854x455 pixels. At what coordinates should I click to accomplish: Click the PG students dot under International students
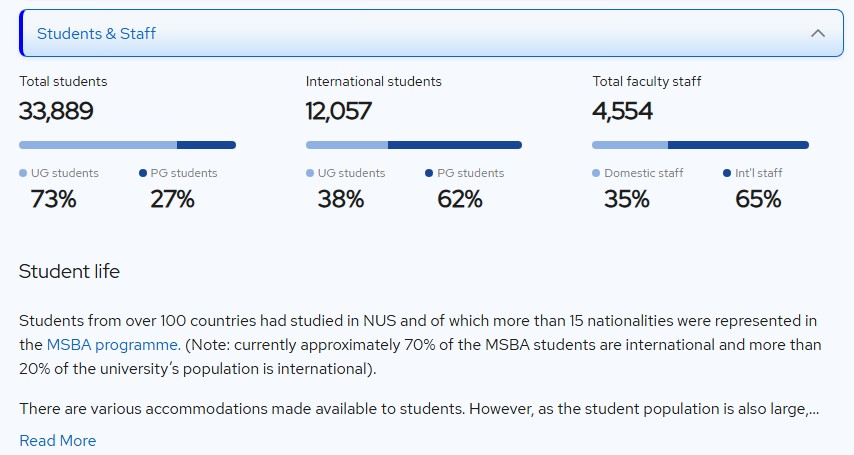point(430,173)
